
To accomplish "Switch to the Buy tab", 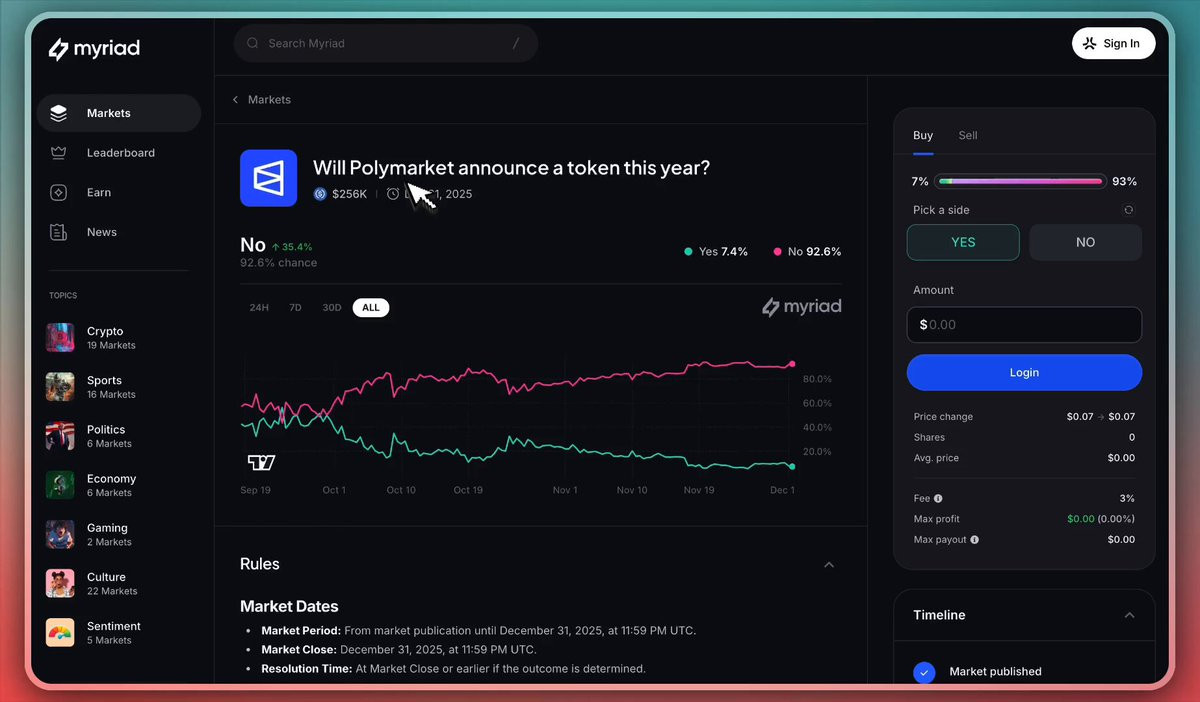I will [923, 135].
